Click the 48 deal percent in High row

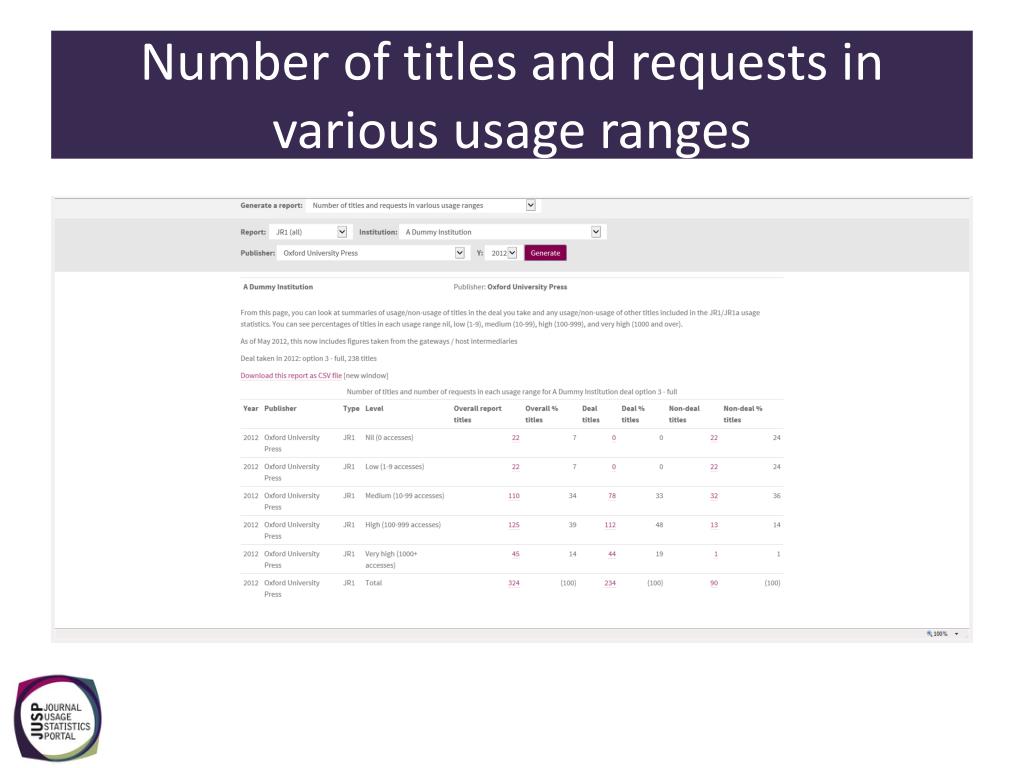(659, 525)
